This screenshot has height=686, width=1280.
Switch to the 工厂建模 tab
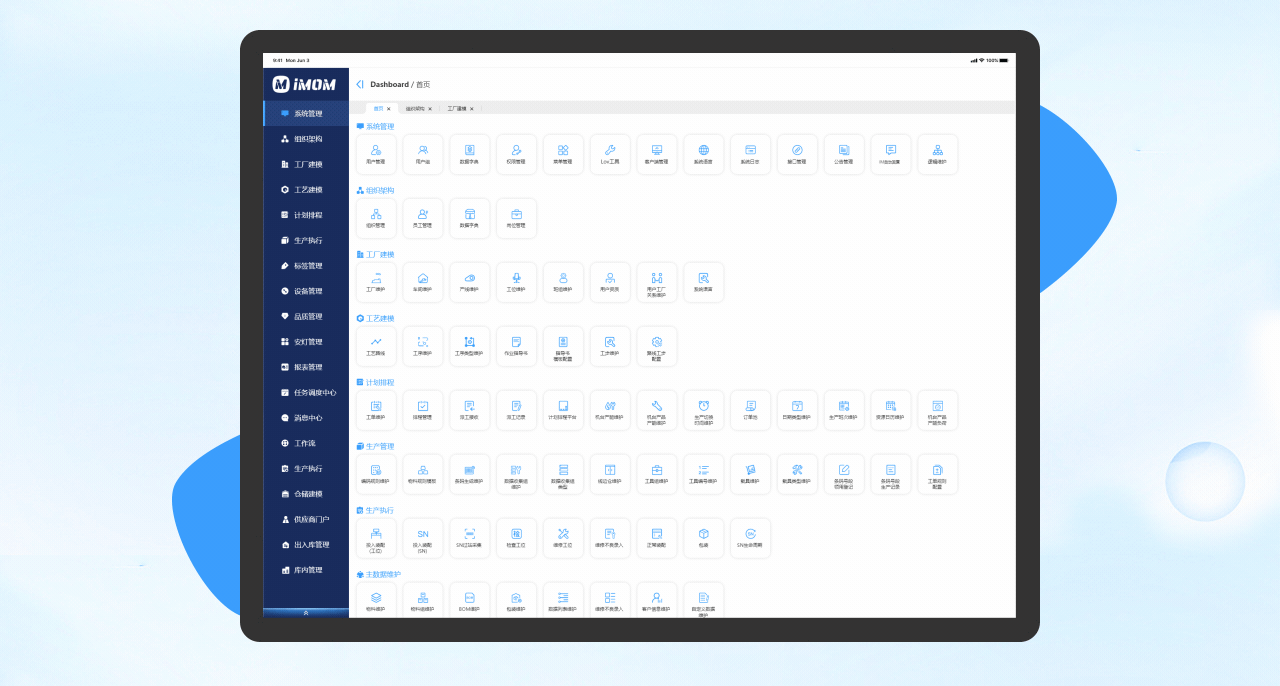[x=457, y=108]
